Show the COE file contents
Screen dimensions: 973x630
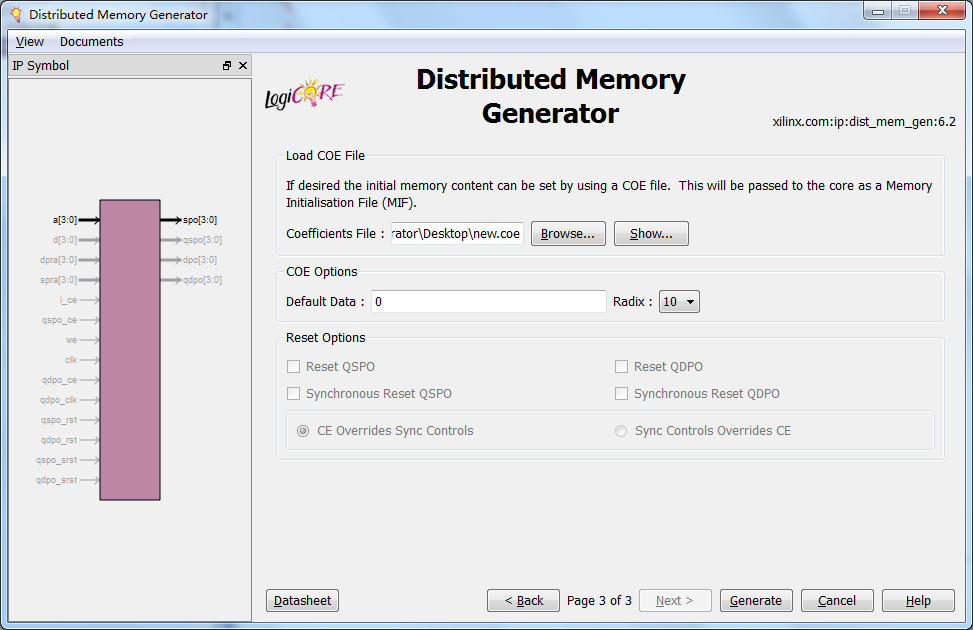[x=651, y=233]
